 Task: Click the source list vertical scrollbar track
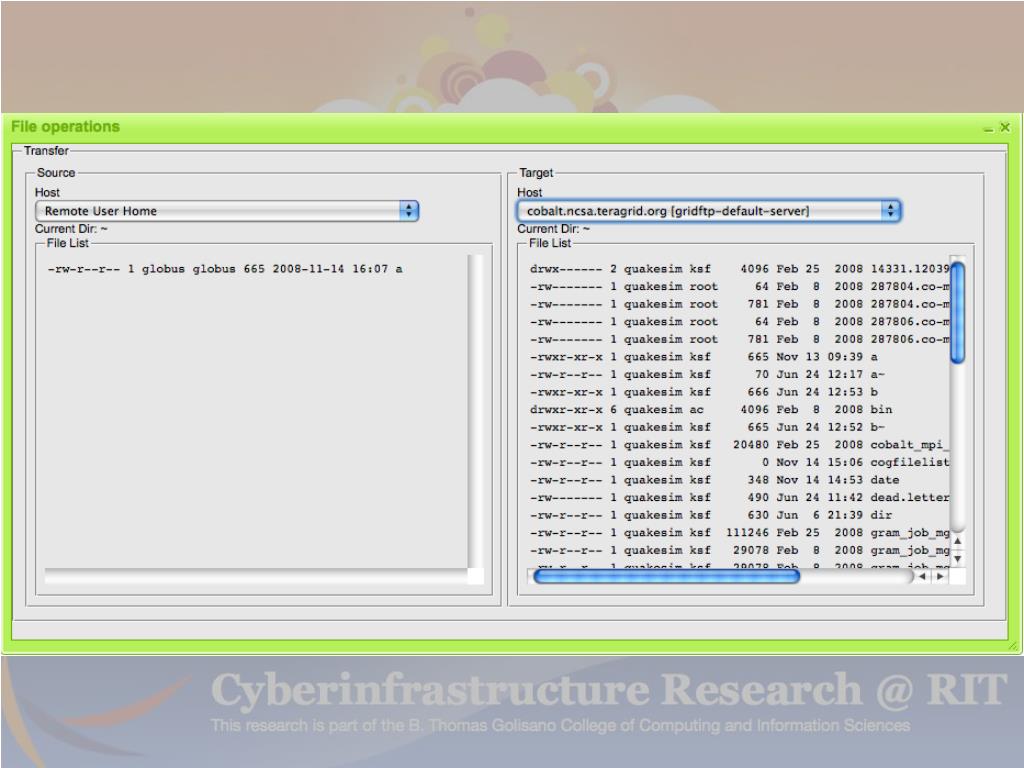click(475, 411)
